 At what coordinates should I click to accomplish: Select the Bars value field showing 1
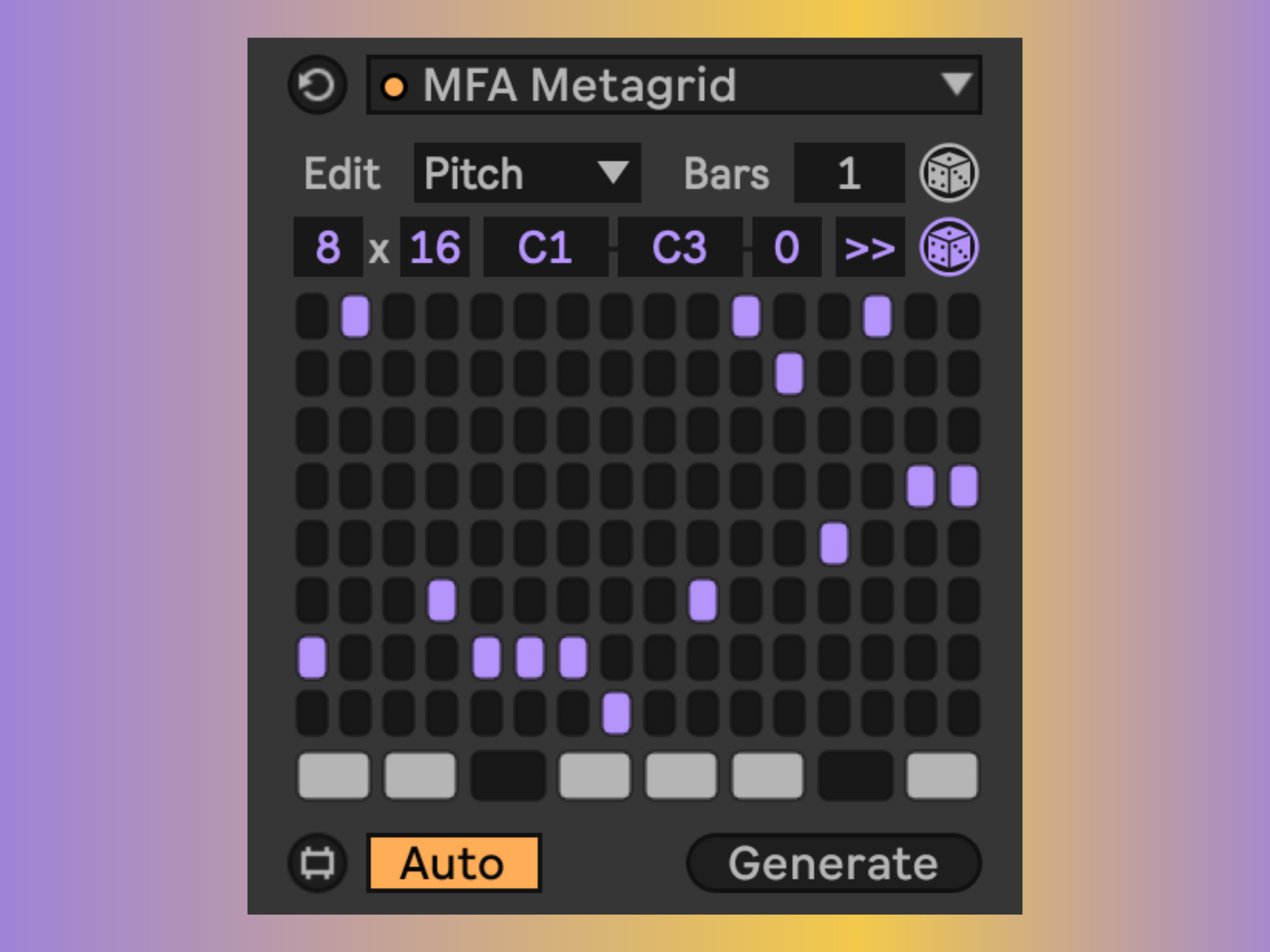849,173
